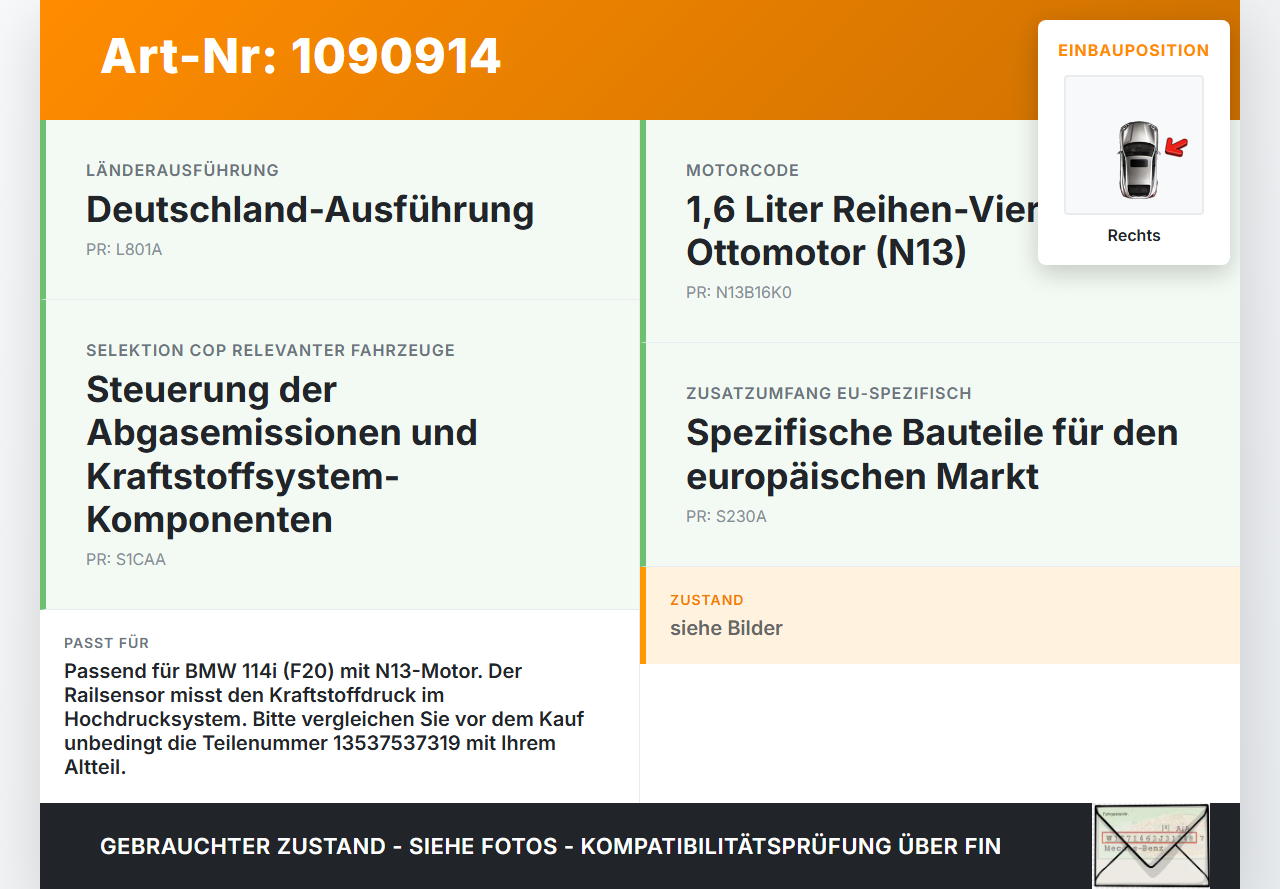Click the Zustand label

point(707,600)
